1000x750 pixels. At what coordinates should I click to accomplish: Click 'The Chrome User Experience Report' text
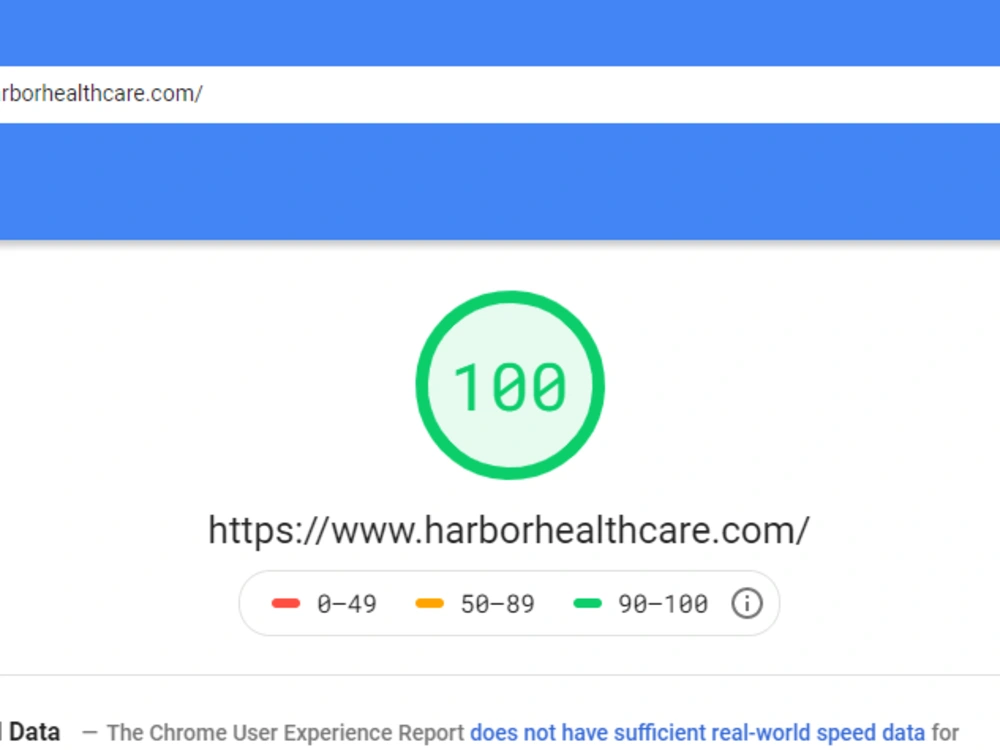pos(285,733)
